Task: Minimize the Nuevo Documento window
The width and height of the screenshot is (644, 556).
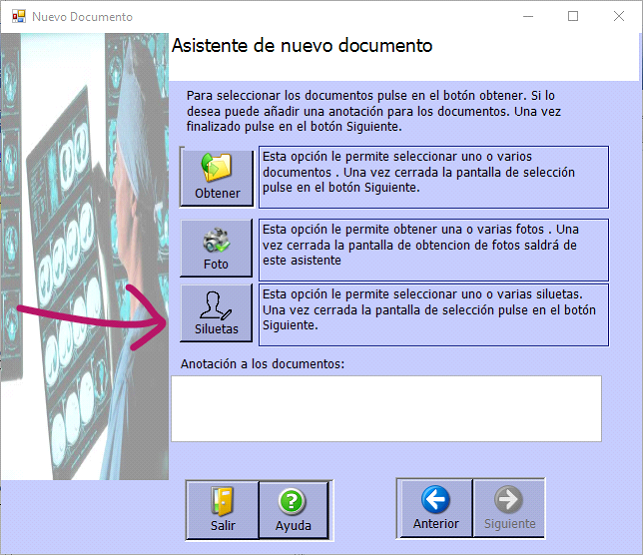Action: coord(526,17)
